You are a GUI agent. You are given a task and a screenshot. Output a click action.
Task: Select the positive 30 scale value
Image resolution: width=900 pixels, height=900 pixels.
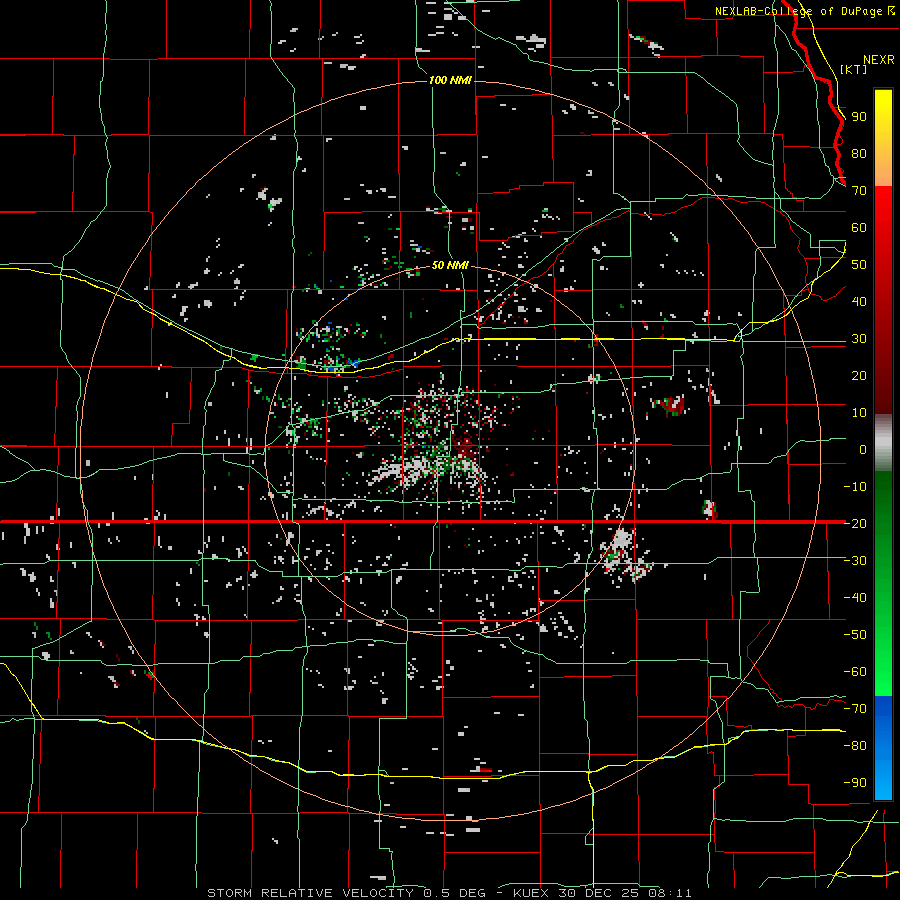tap(859, 339)
